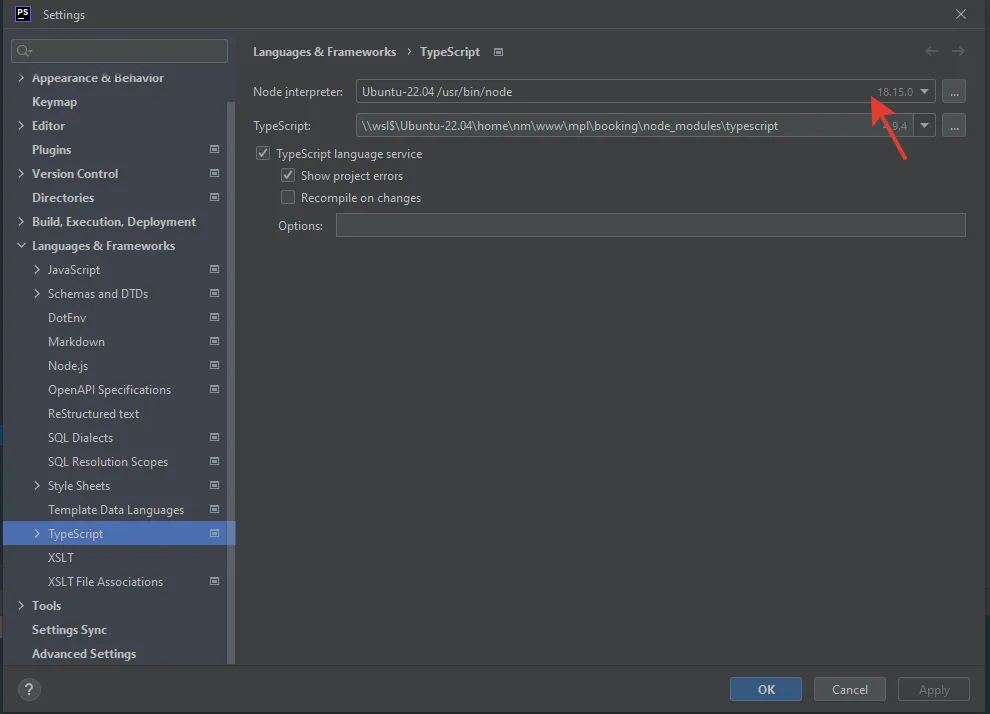This screenshot has width=990, height=714.
Task: Click the Apply button
Action: coord(934,689)
